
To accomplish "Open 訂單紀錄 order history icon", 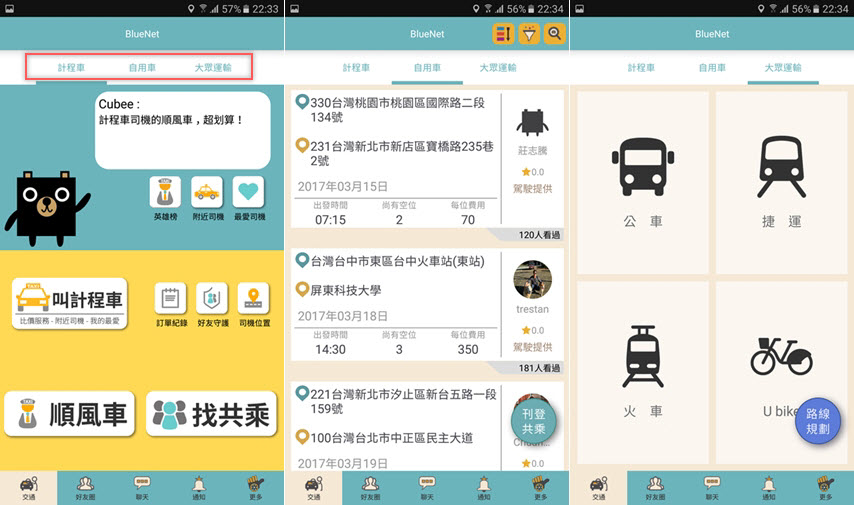I will [170, 298].
